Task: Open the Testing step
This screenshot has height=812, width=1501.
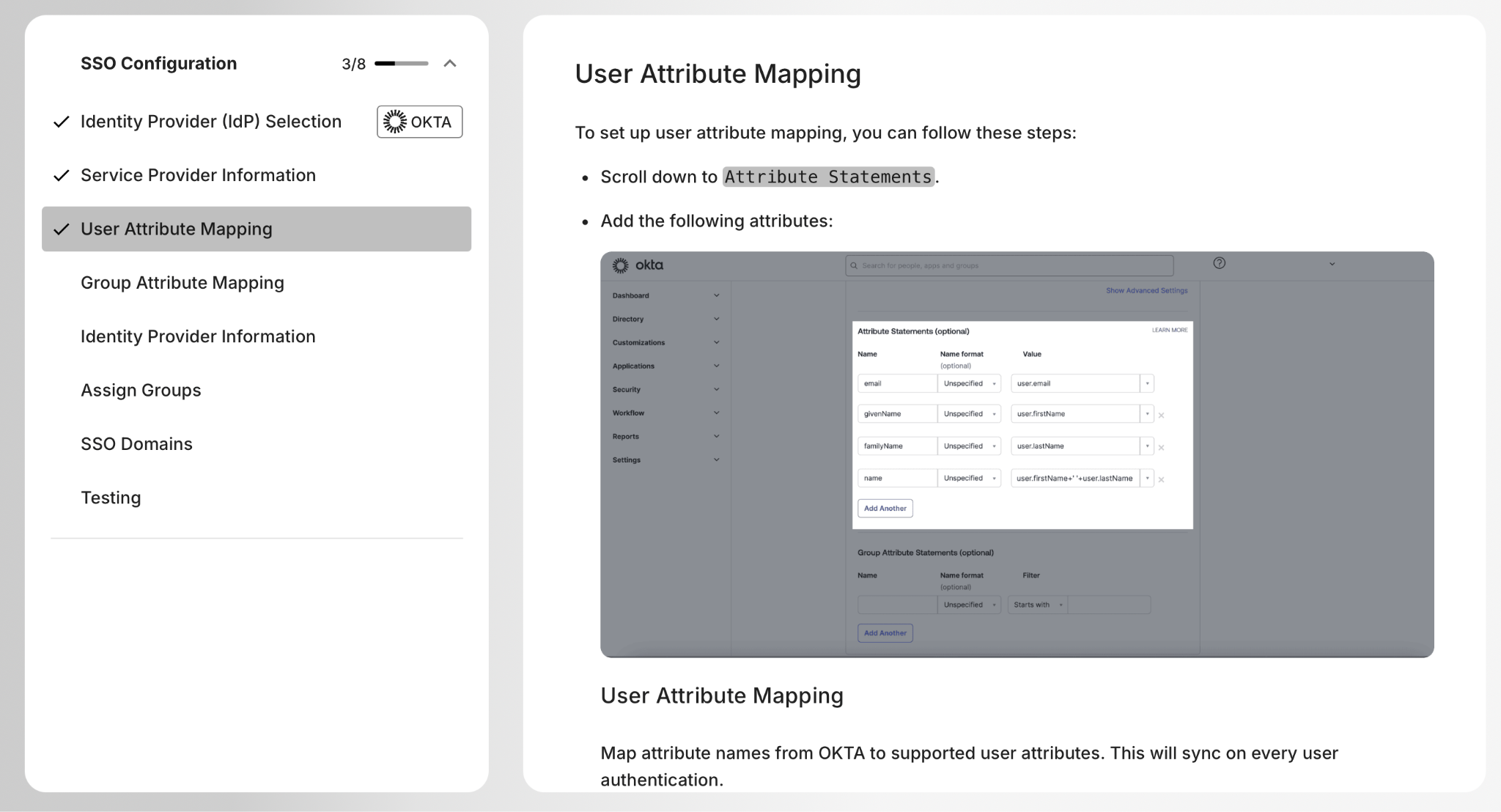Action: coord(111,498)
